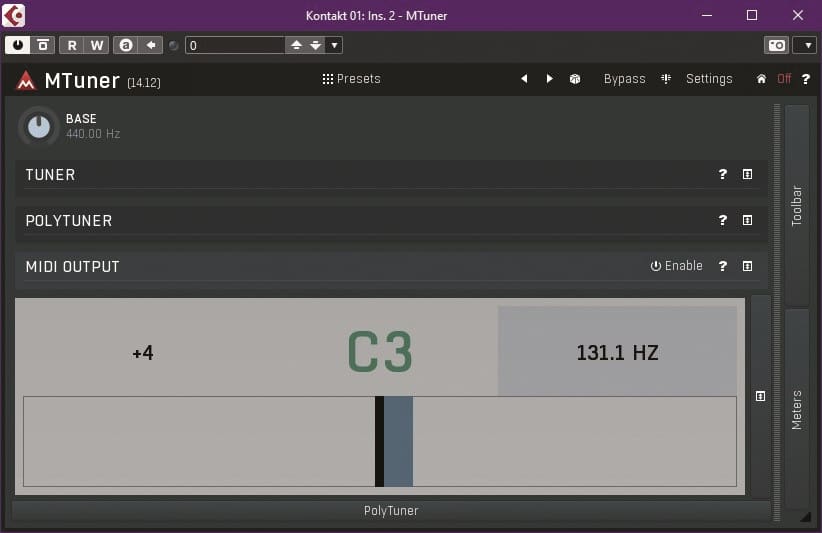The width and height of the screenshot is (822, 533).
Task: Step to previous preset with up arrow
Action: point(296,45)
